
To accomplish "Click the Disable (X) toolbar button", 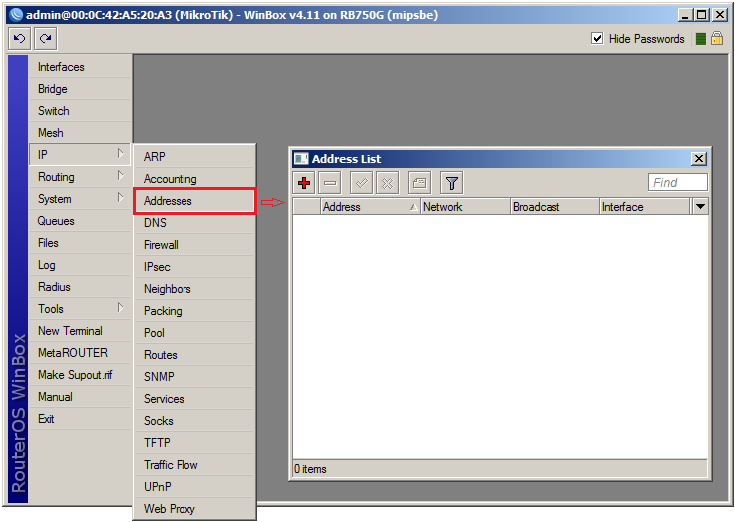I will click(387, 183).
